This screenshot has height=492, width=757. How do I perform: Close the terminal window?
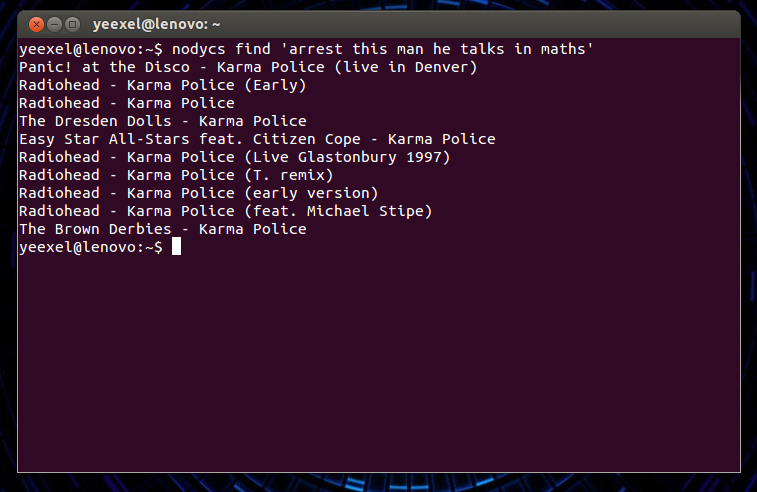pos(36,24)
